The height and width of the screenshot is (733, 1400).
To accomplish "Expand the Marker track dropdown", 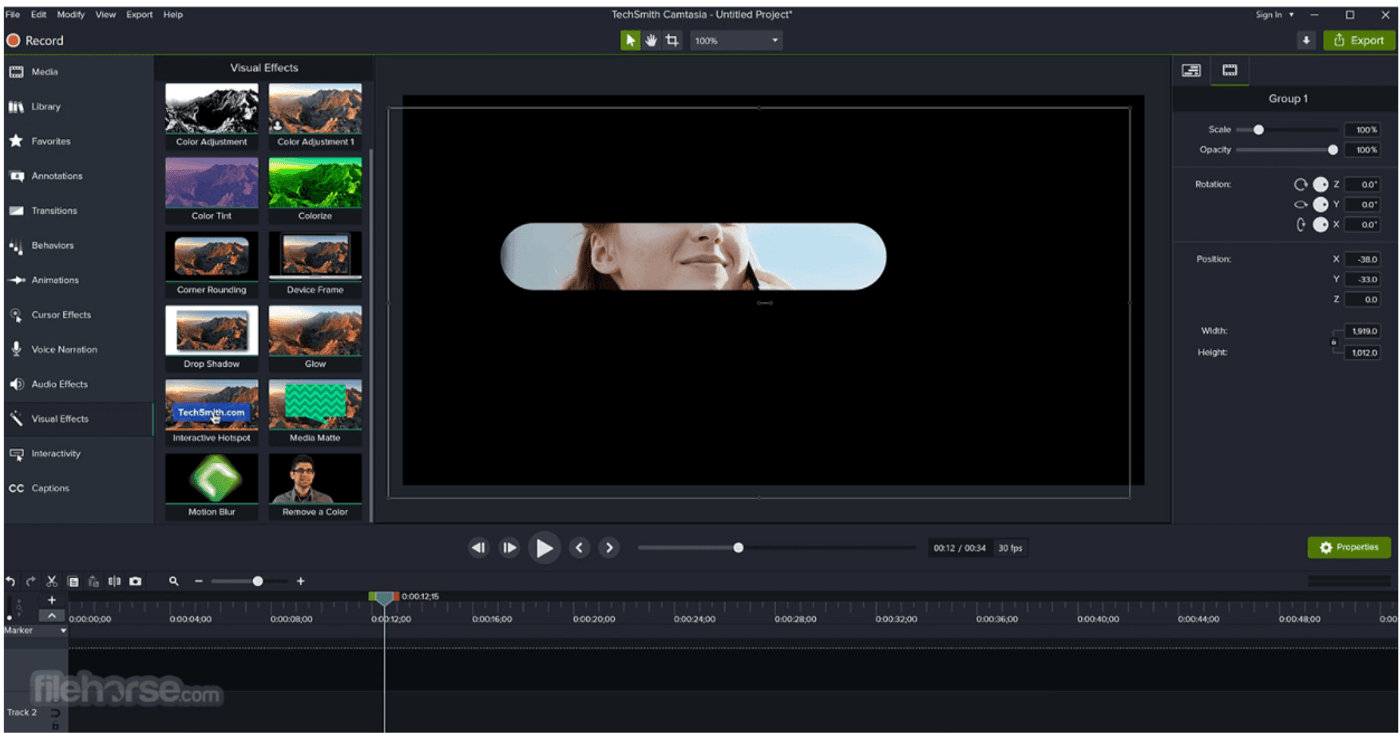I will click(63, 631).
